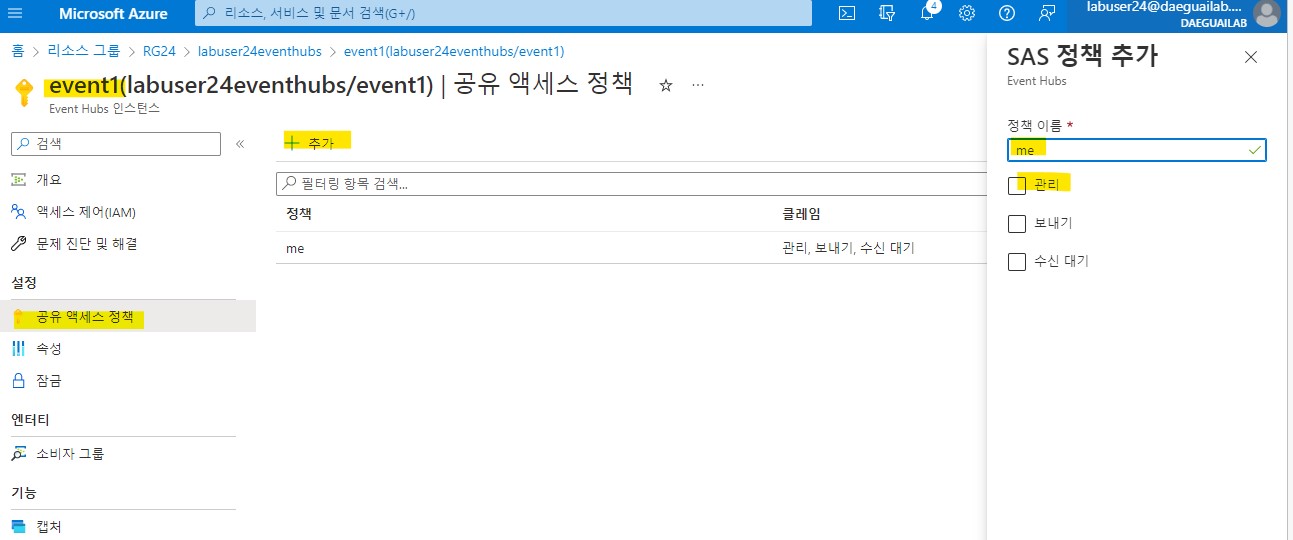Open the Azure portal hamburger menu
This screenshot has height=540, width=1293.
[x=15, y=14]
